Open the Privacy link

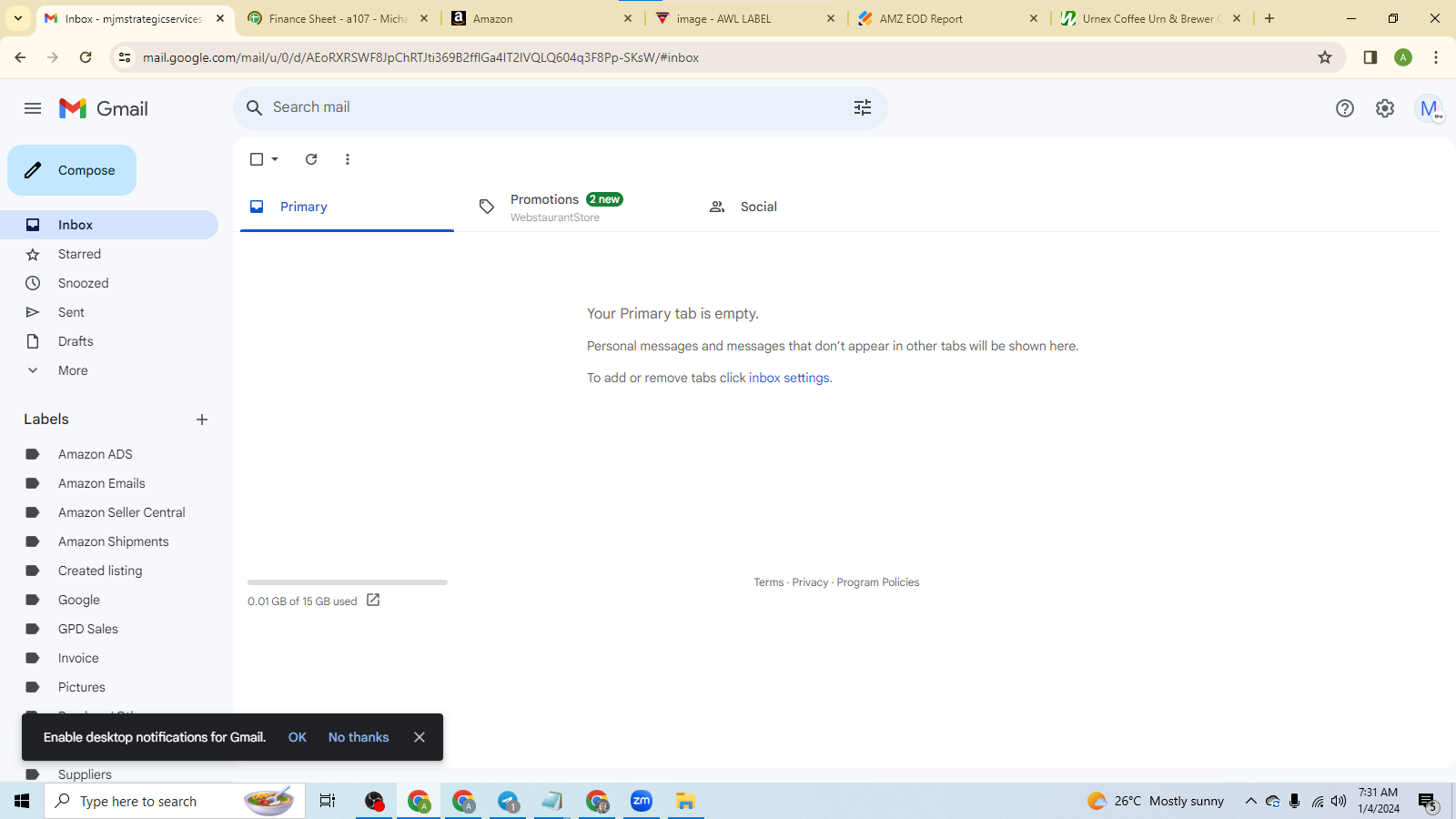click(x=810, y=582)
